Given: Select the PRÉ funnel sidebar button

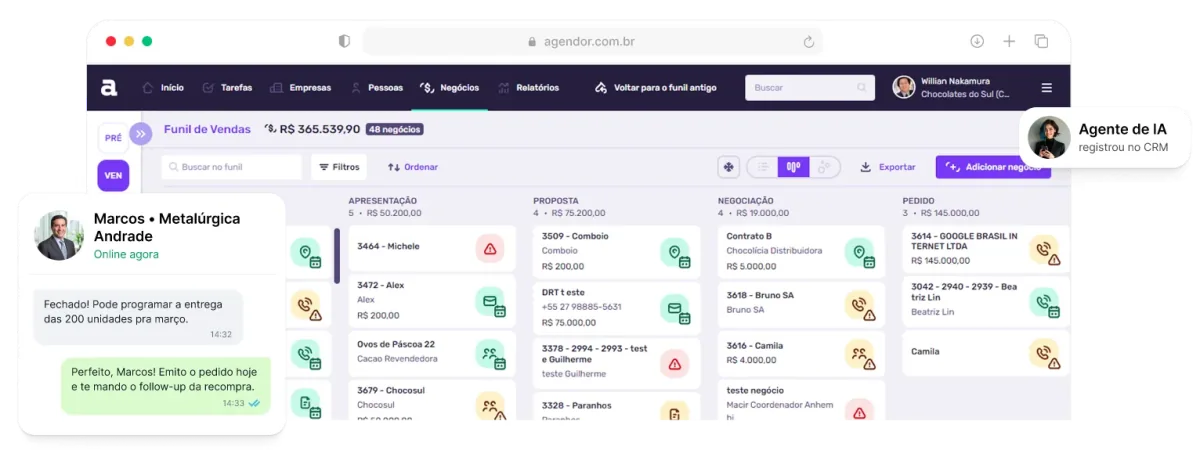Looking at the screenshot, I should point(113,138).
